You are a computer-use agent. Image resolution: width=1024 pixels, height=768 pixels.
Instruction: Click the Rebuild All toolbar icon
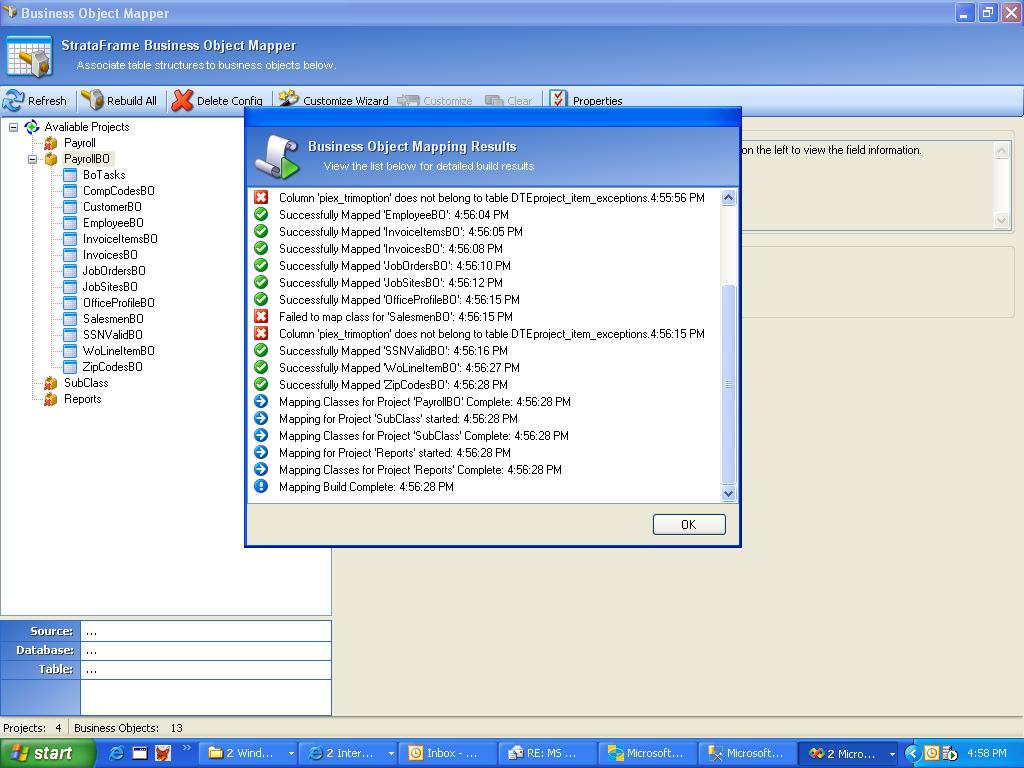[93, 100]
